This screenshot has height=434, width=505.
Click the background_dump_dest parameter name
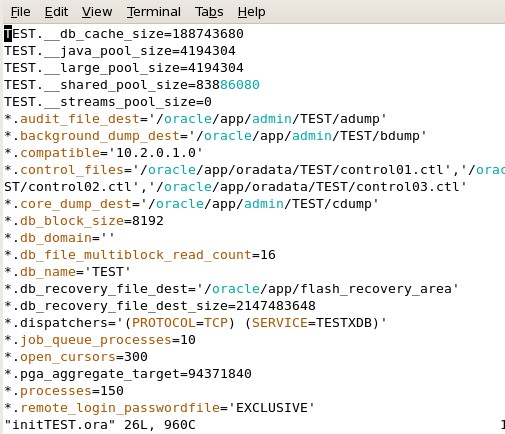click(x=100, y=136)
